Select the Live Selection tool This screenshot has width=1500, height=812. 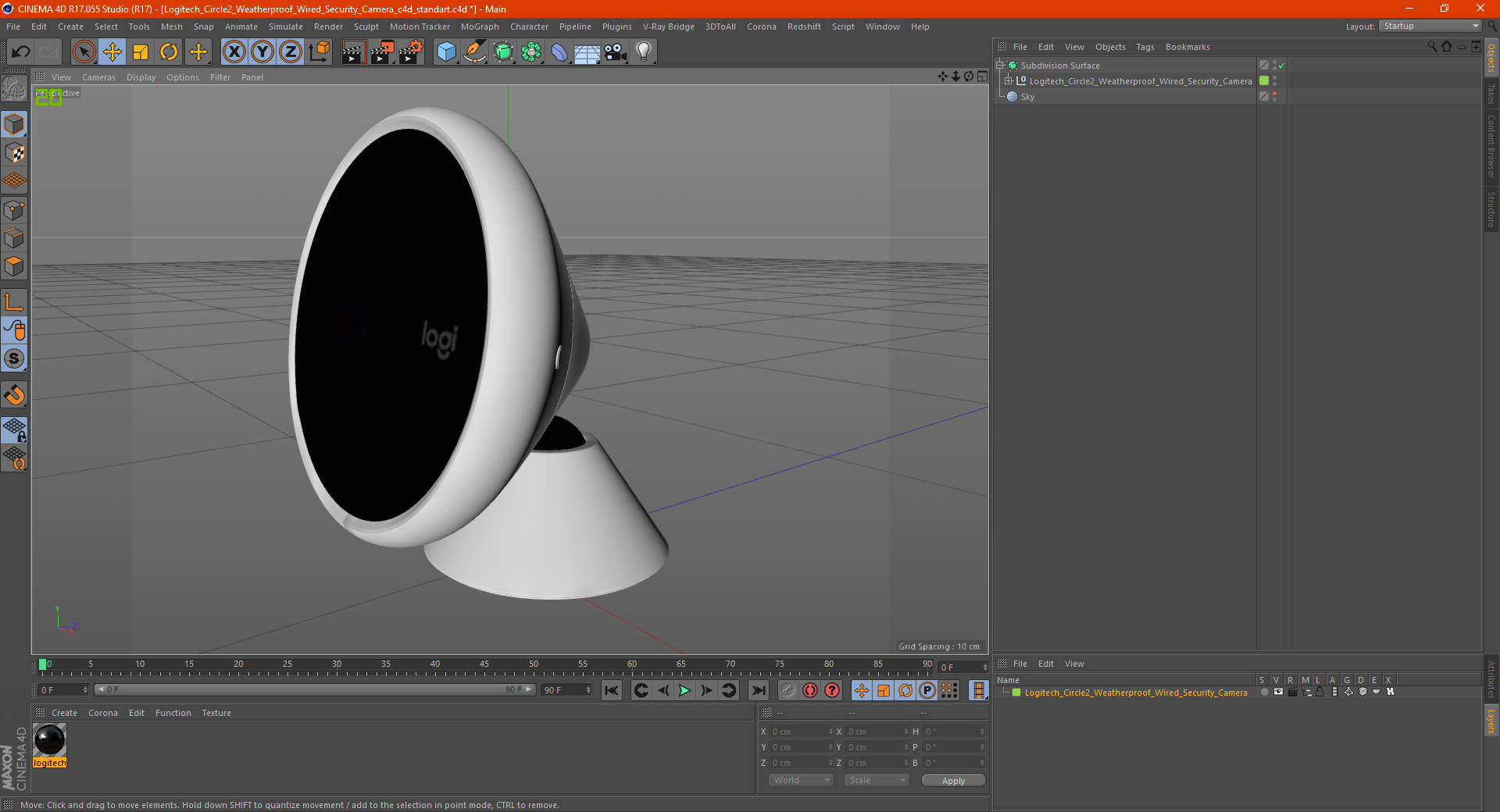pos(84,52)
